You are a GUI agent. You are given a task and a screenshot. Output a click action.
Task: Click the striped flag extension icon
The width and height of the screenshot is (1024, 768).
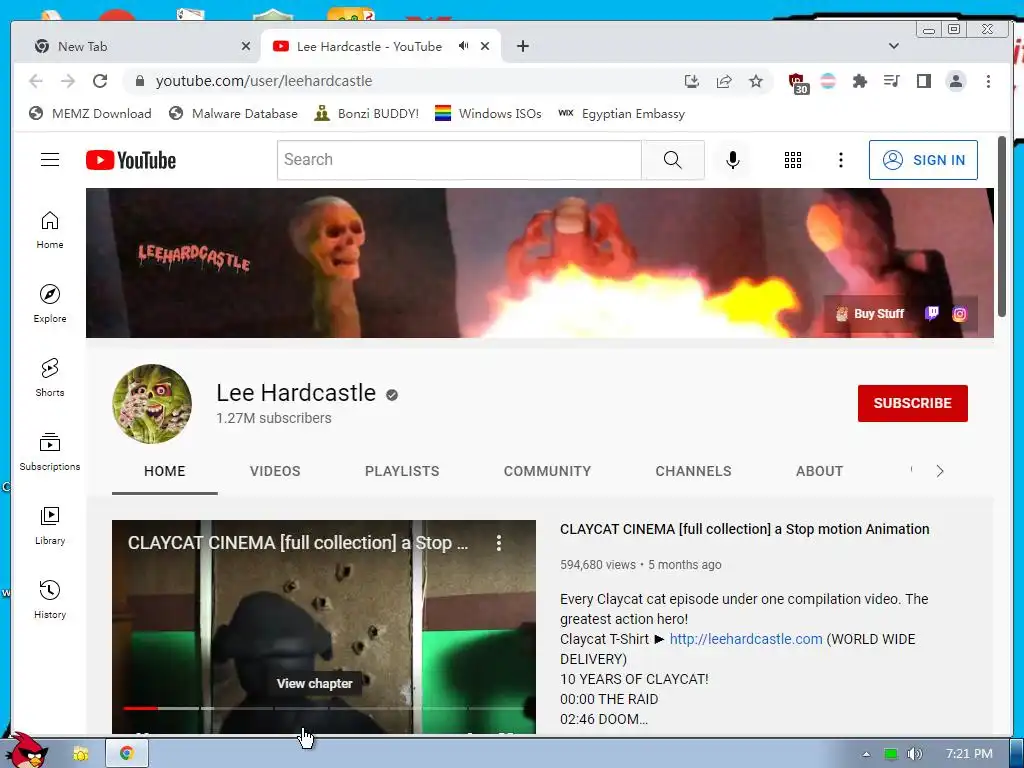827,81
